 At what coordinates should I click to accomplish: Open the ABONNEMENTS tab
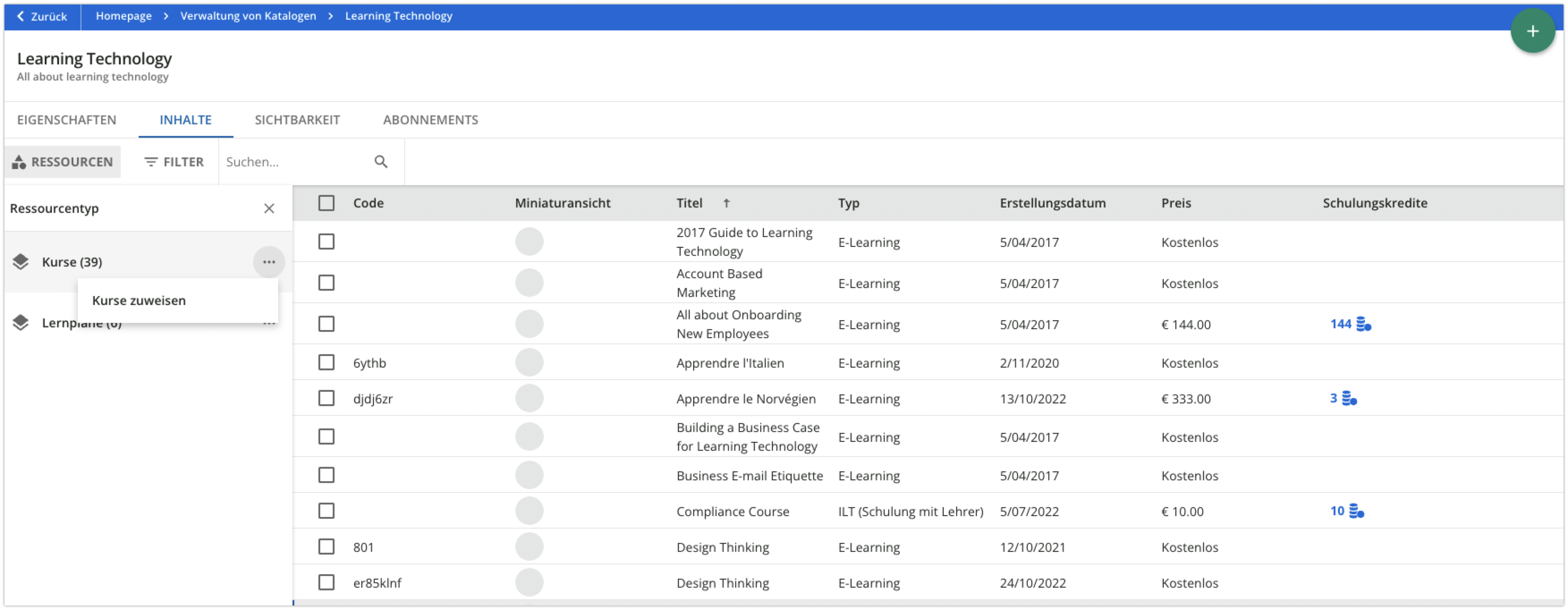click(x=430, y=120)
